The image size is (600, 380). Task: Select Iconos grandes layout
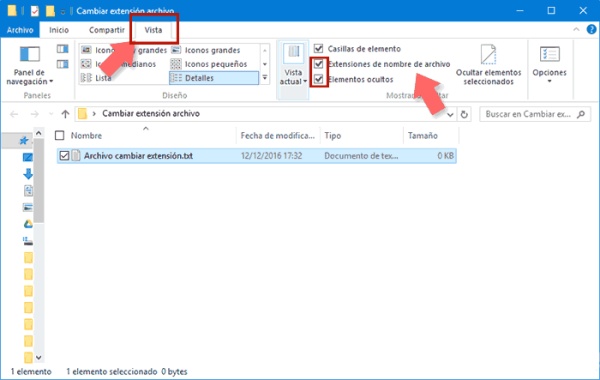click(x=206, y=50)
